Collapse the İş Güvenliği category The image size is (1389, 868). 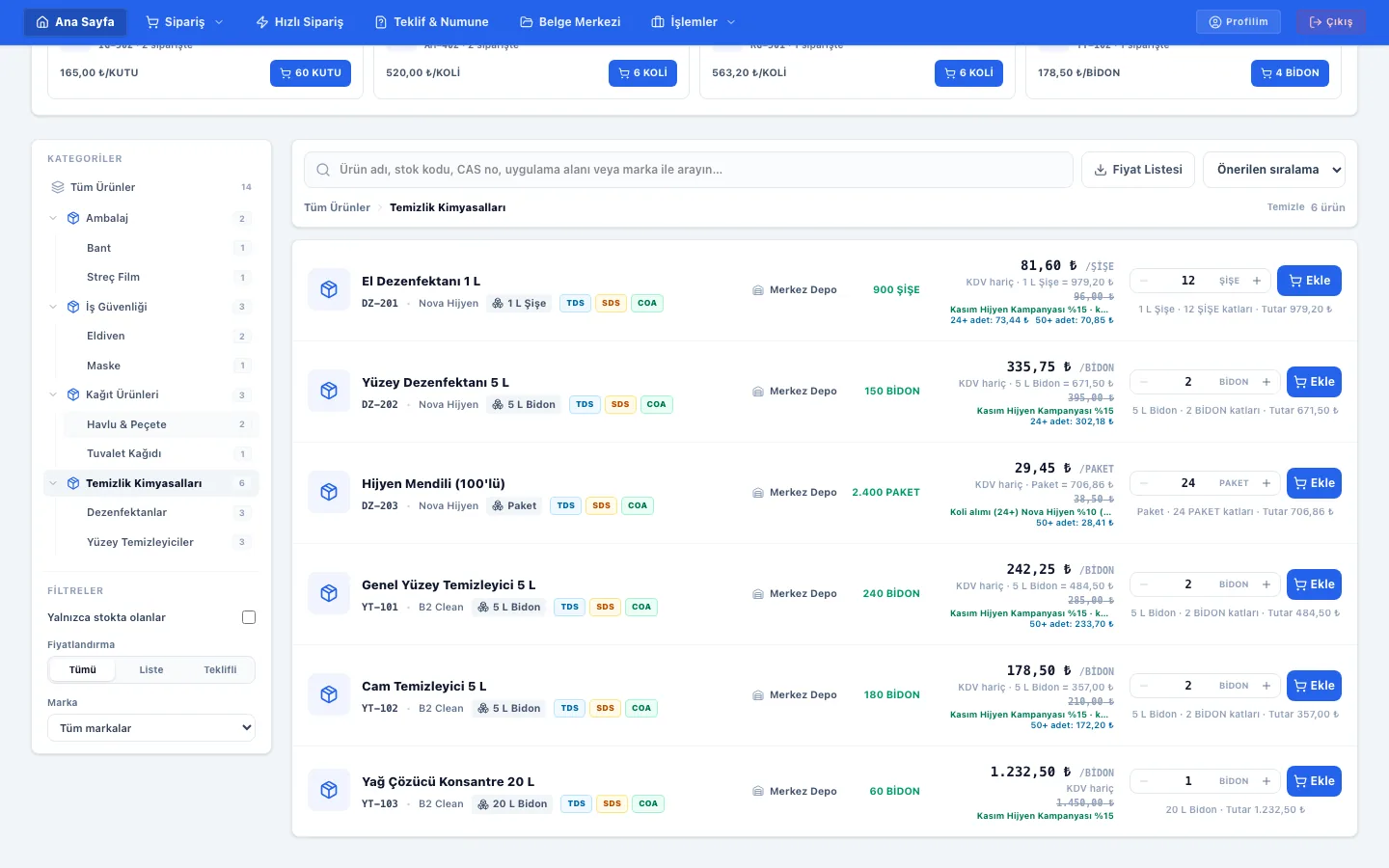[53, 307]
